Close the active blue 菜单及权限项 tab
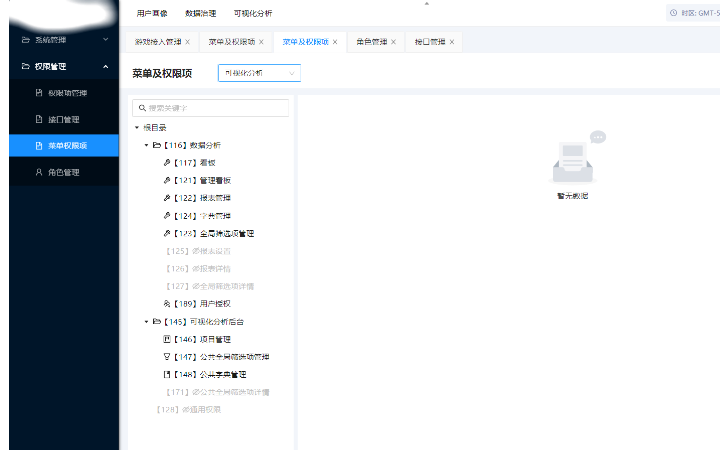Image resolution: width=720 pixels, height=450 pixels. click(335, 42)
